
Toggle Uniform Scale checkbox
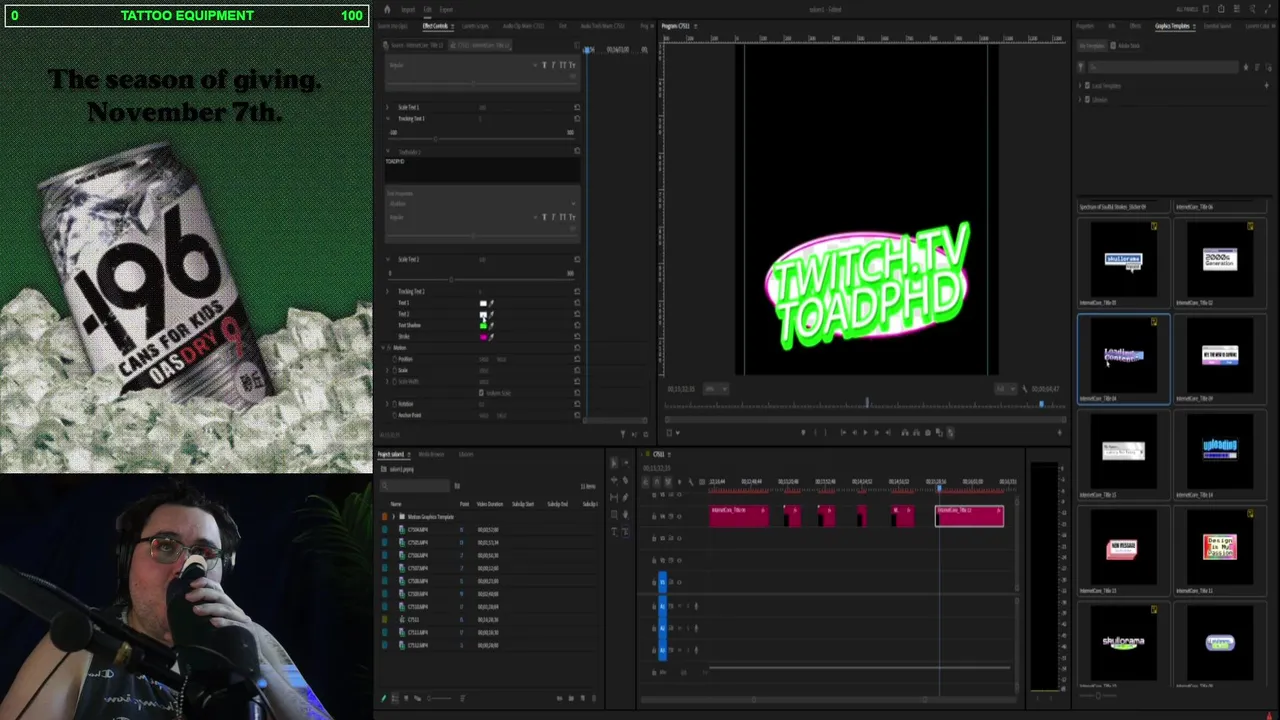tap(482, 393)
